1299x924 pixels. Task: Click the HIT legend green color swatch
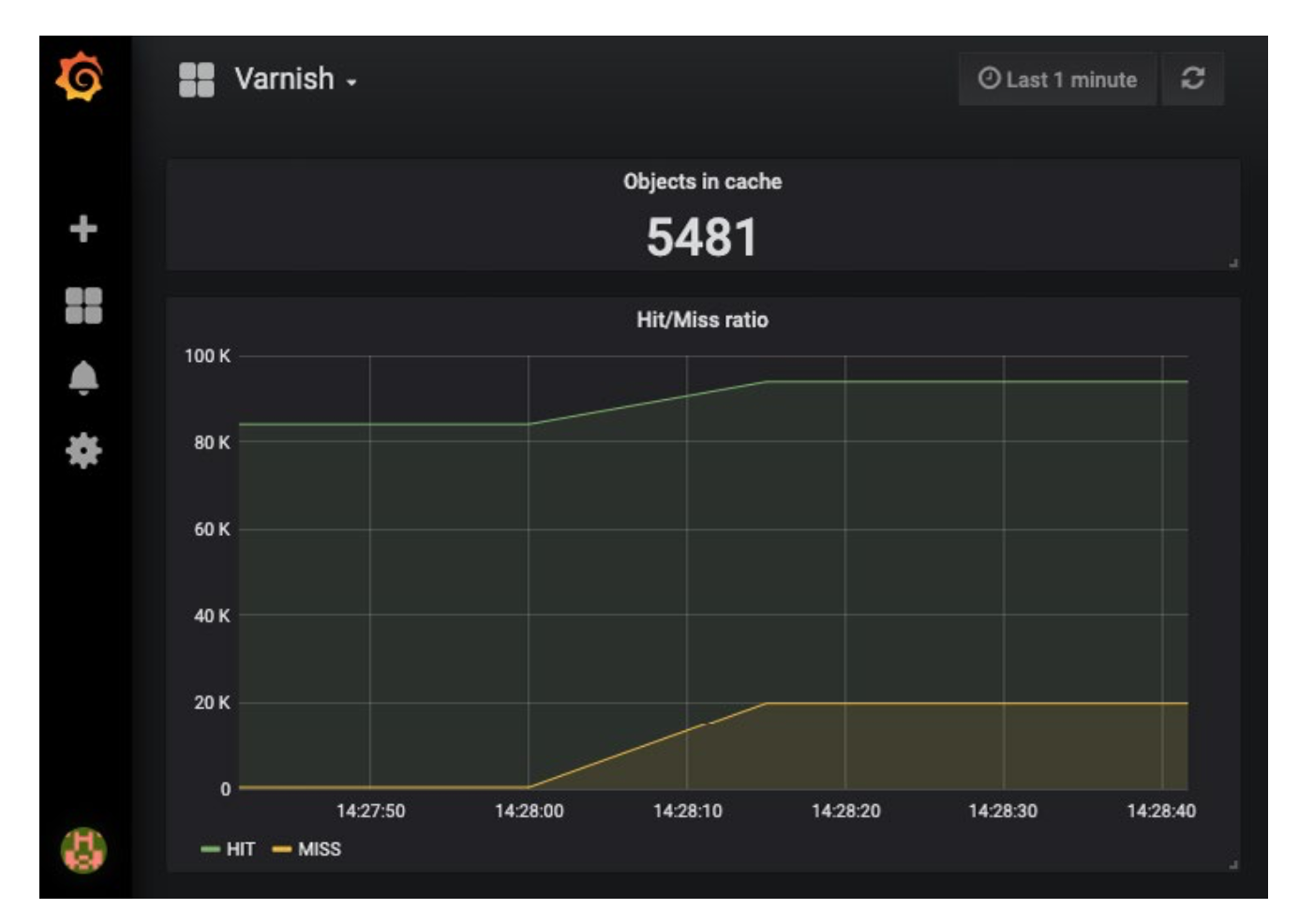(210, 850)
